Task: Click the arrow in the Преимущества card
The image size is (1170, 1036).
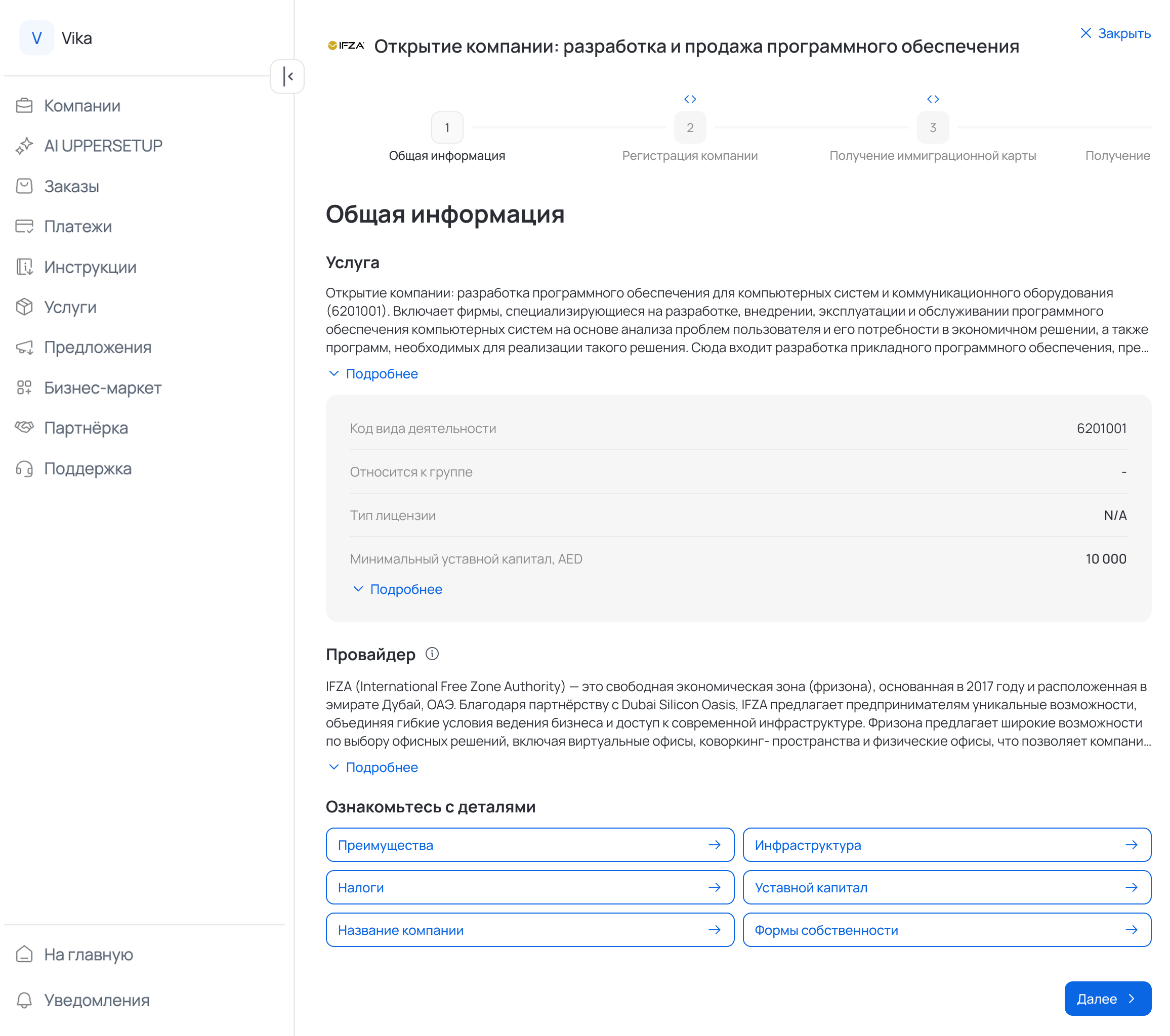Action: pos(715,845)
